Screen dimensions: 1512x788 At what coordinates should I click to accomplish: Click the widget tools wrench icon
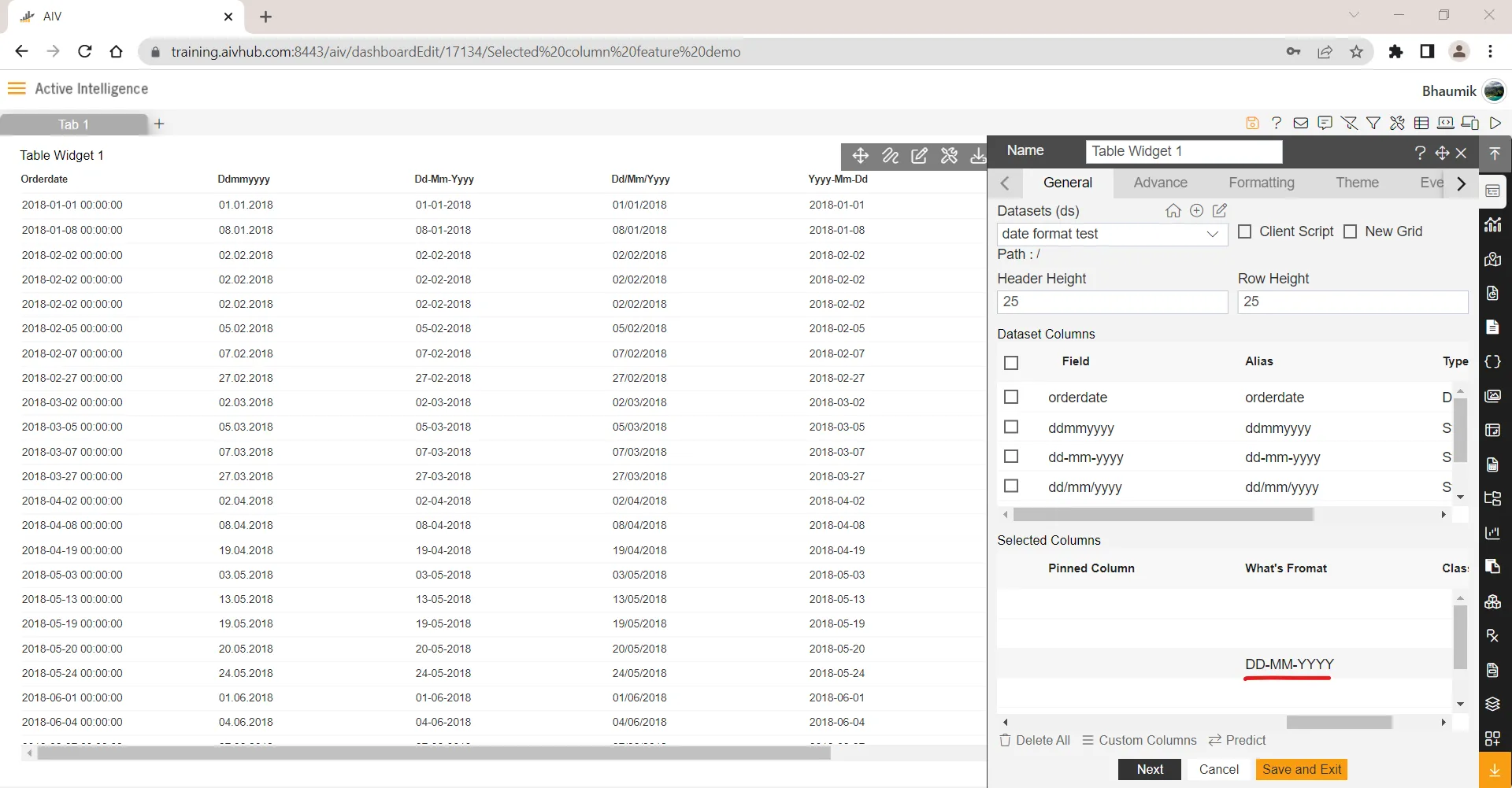pyautogui.click(x=949, y=156)
